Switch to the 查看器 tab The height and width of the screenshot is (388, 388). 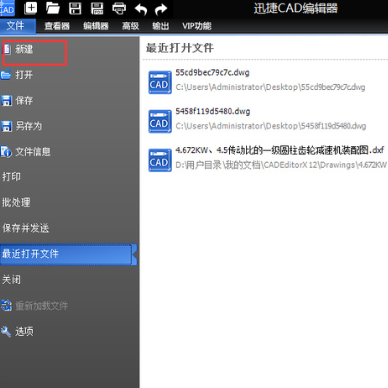57,26
